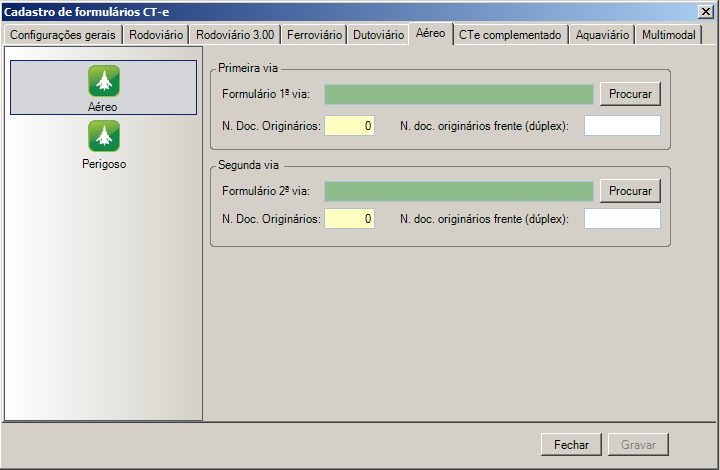Click Segunda via dúplex frente field
This screenshot has width=720, height=470.
point(622,219)
